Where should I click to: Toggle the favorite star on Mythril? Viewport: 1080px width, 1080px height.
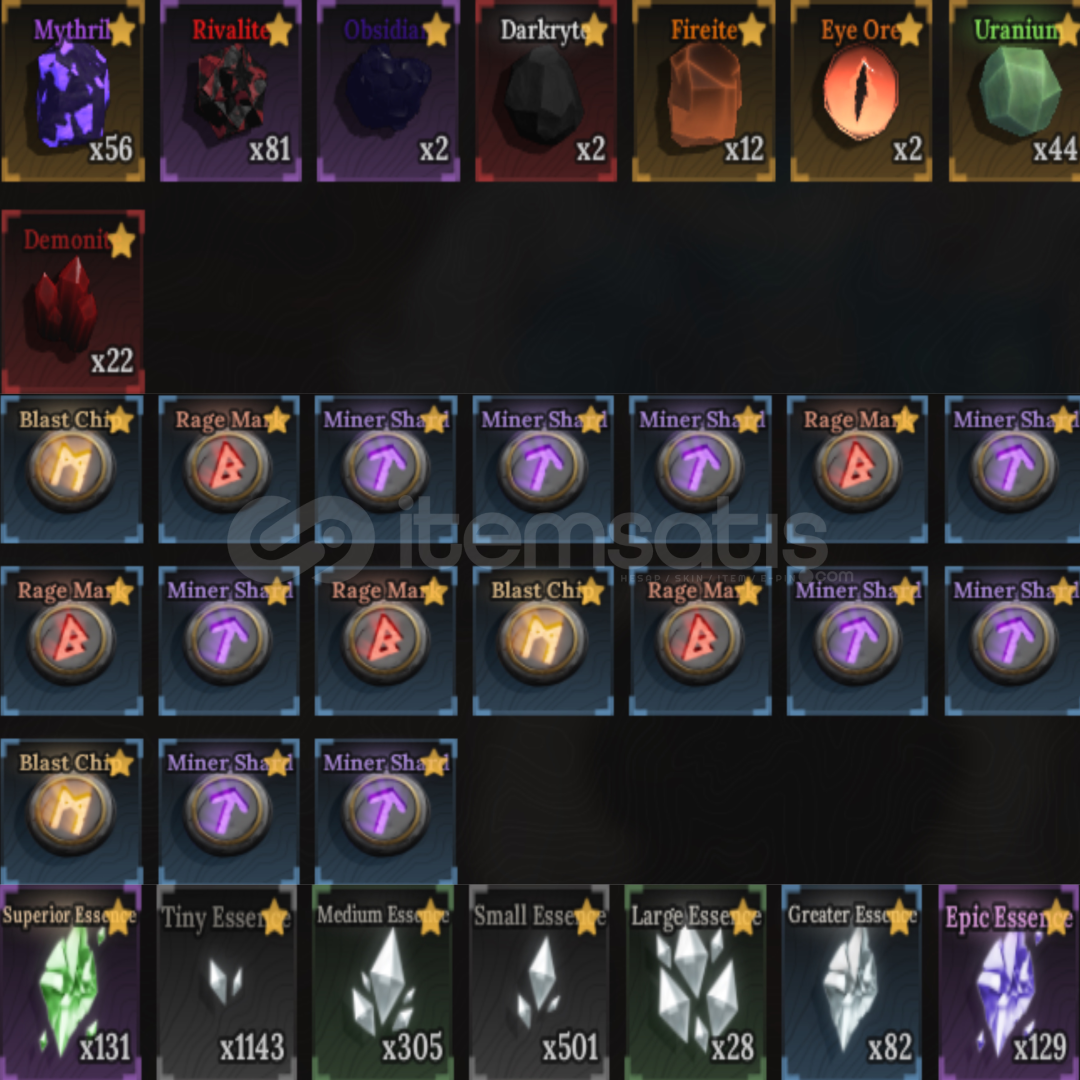point(121,30)
